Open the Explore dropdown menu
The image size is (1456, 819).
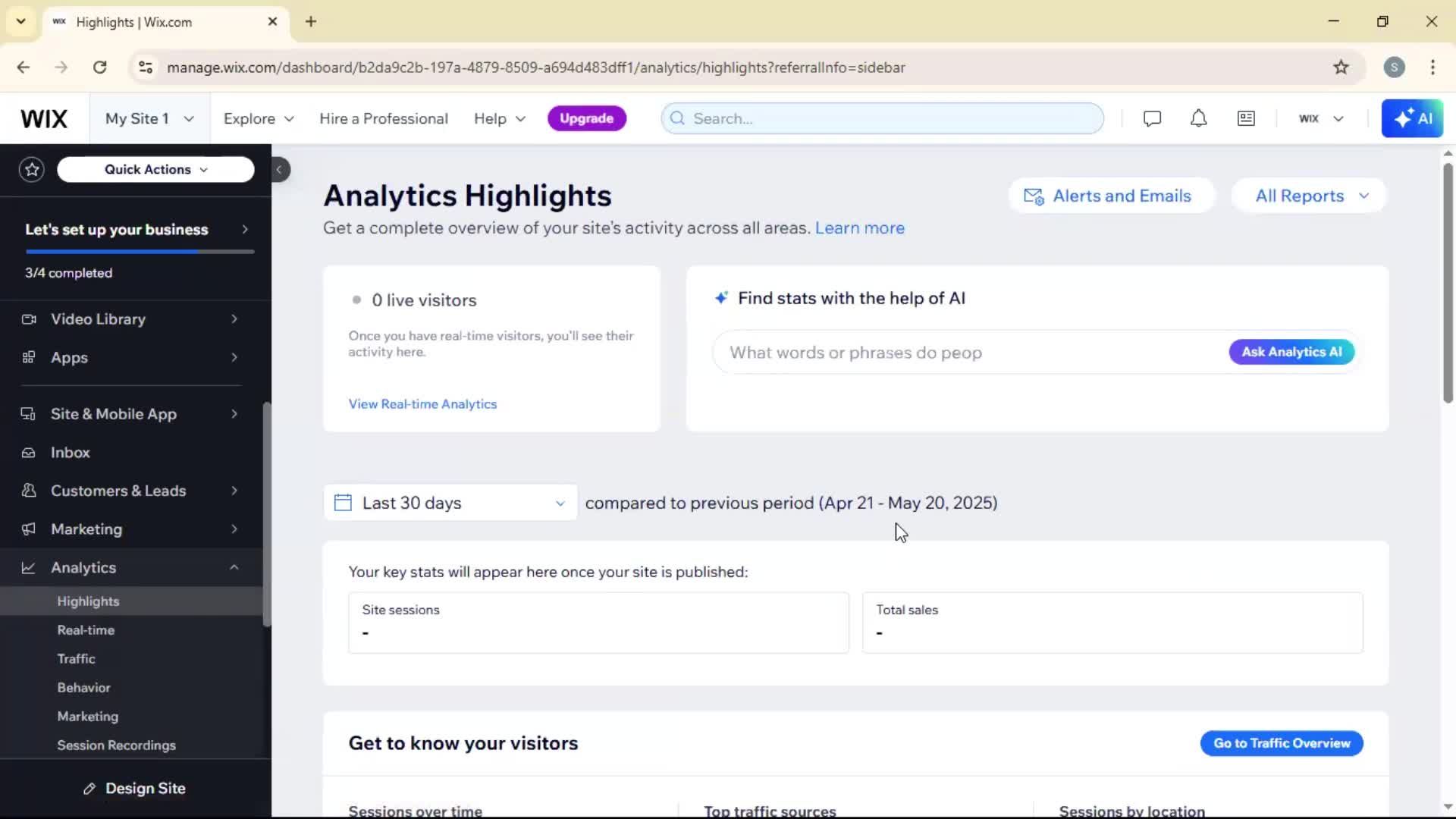pyautogui.click(x=258, y=118)
